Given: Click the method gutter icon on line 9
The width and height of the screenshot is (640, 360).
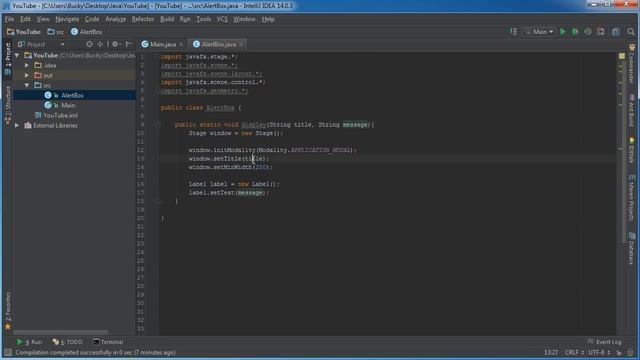Looking at the screenshot, I should [x=158, y=124].
